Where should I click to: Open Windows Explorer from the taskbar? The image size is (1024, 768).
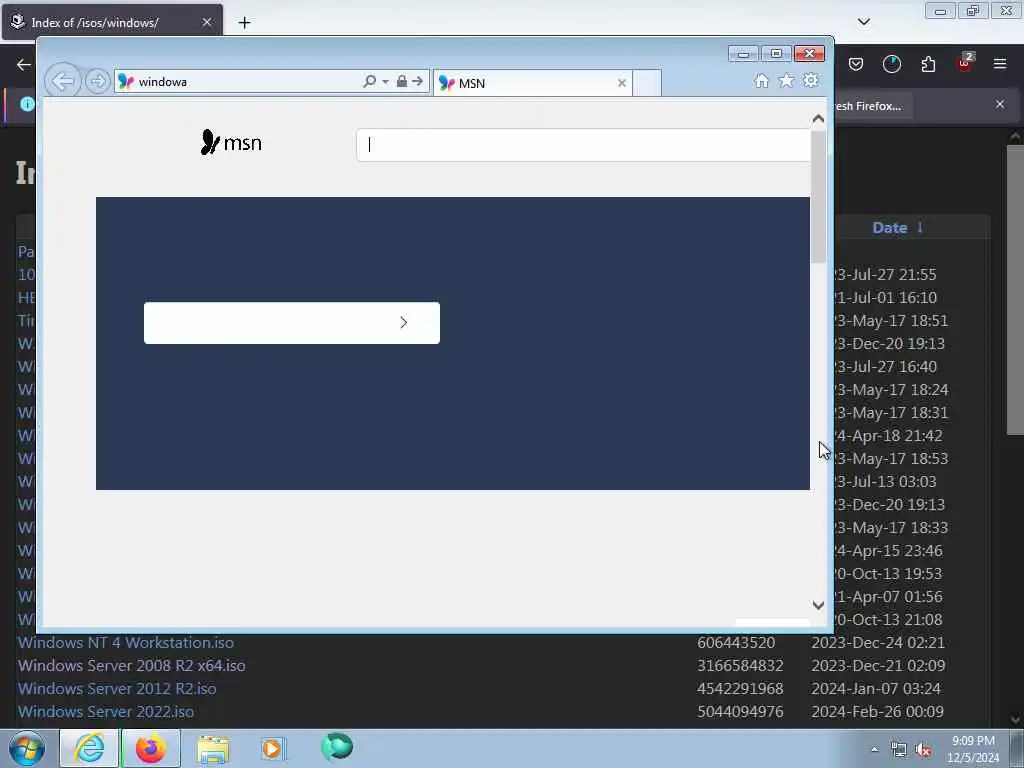pyautogui.click(x=213, y=748)
